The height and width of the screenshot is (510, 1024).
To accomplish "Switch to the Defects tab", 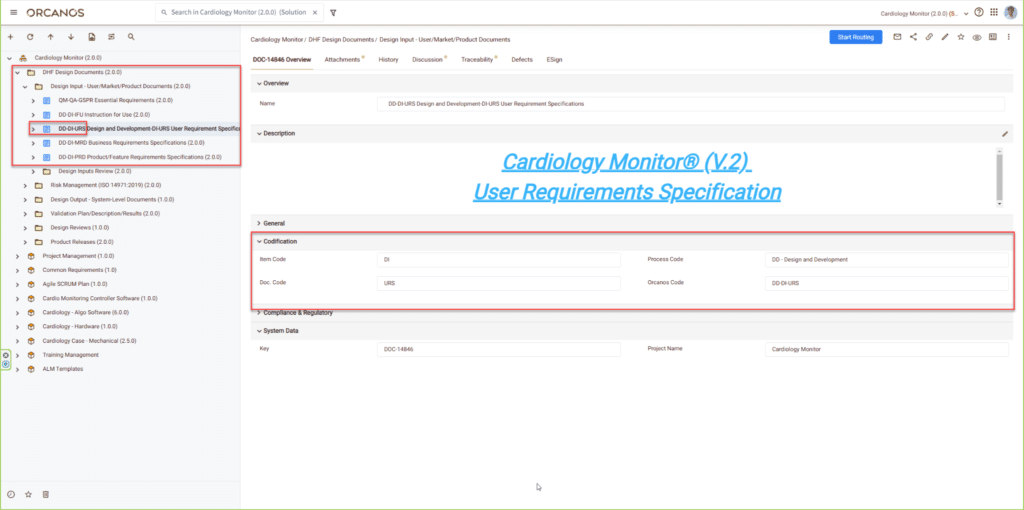I will [x=522, y=59].
